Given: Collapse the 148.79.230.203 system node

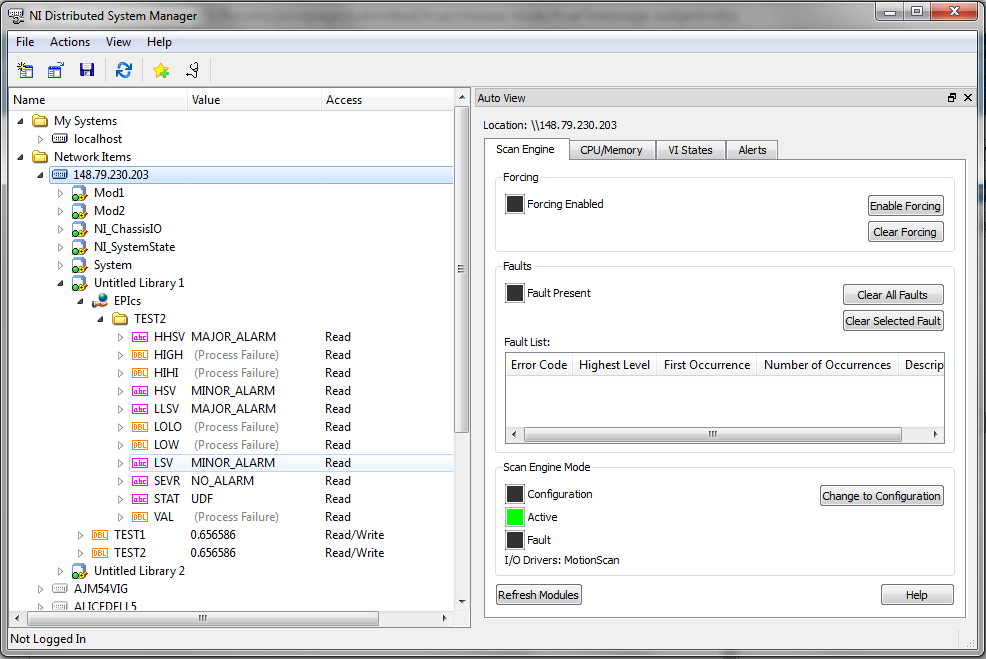Looking at the screenshot, I should pos(40,175).
